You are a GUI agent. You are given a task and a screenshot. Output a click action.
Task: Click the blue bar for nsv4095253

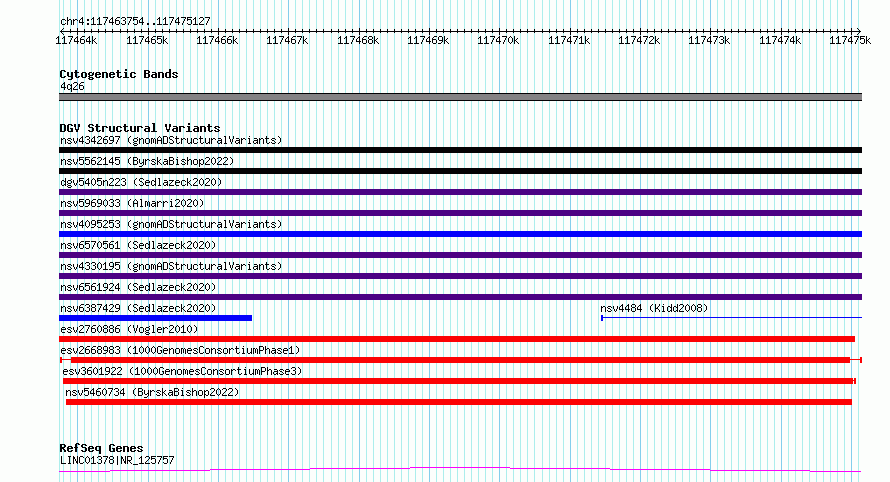(x=460, y=234)
